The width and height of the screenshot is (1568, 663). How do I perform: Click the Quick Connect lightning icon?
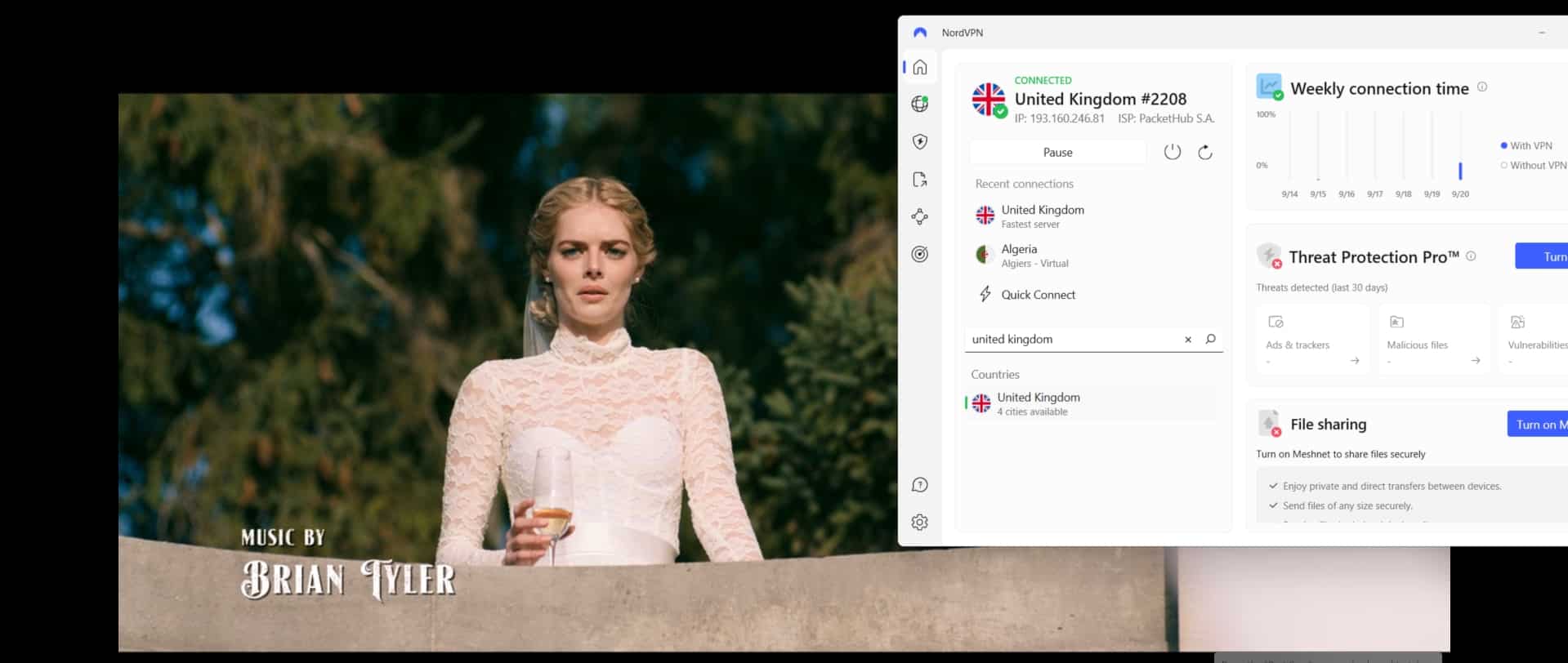coord(985,294)
